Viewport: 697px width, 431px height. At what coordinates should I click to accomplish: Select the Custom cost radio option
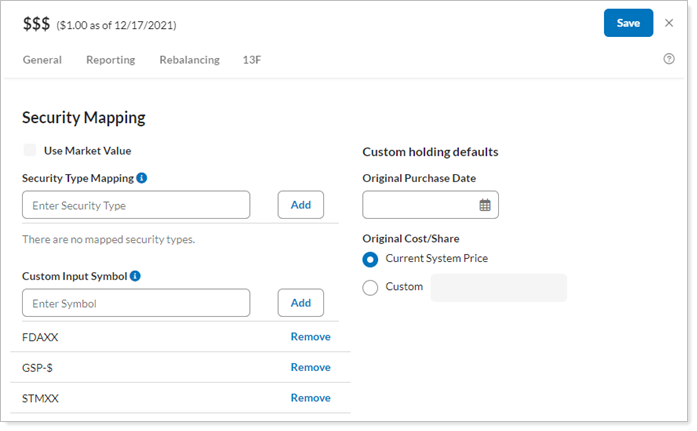pyautogui.click(x=371, y=288)
